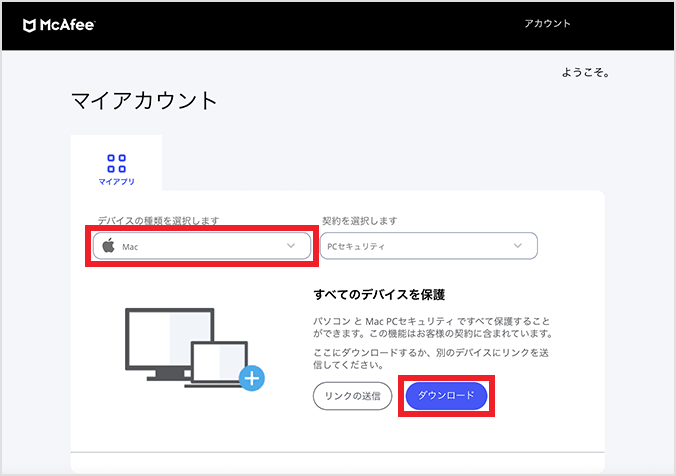The width and height of the screenshot is (676, 476).
Task: Click the McAfee logo in header
Action: [59, 25]
